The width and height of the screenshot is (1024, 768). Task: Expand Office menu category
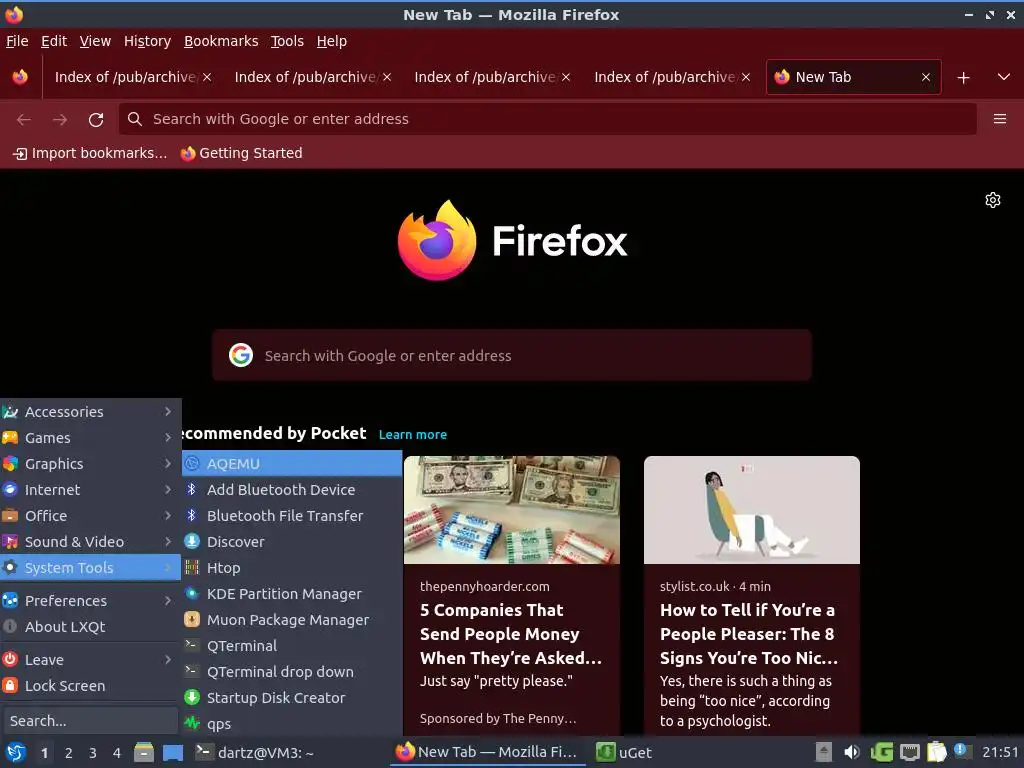coord(90,516)
